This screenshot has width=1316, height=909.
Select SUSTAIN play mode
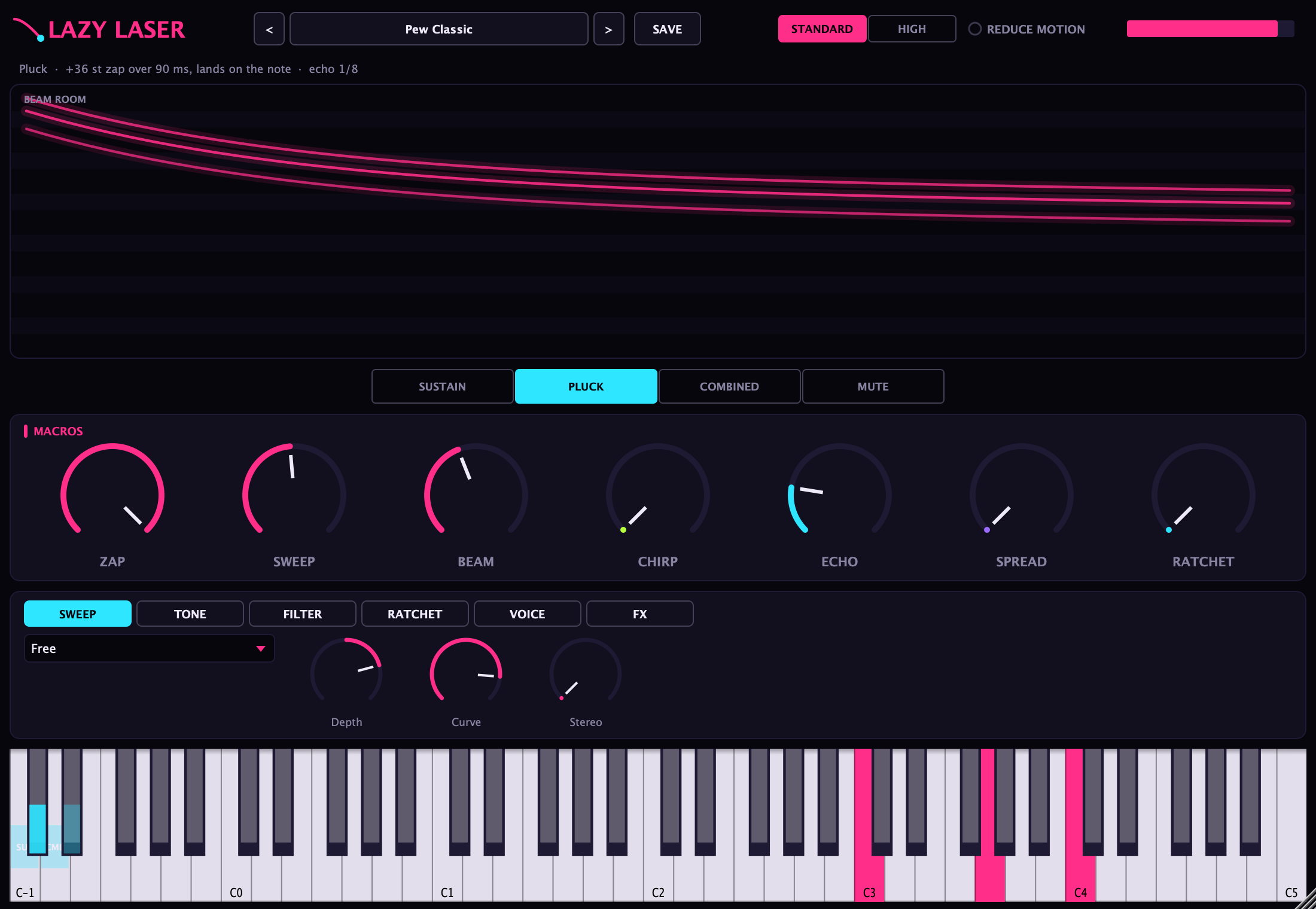click(x=442, y=386)
